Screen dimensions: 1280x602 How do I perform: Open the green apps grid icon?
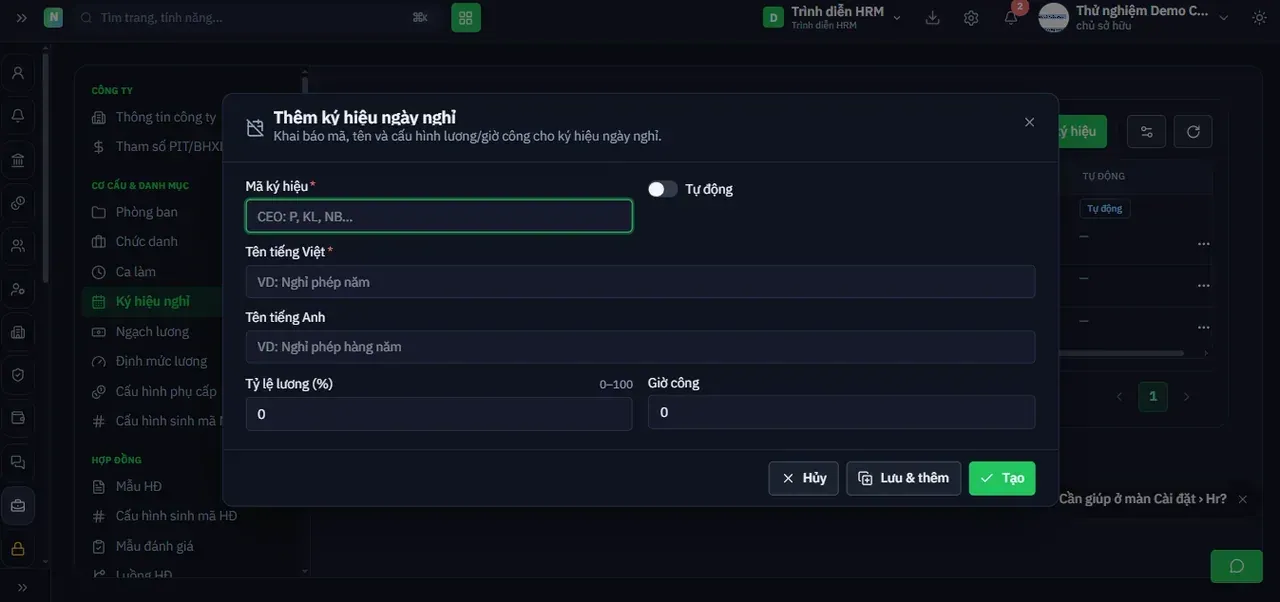pyautogui.click(x=466, y=18)
